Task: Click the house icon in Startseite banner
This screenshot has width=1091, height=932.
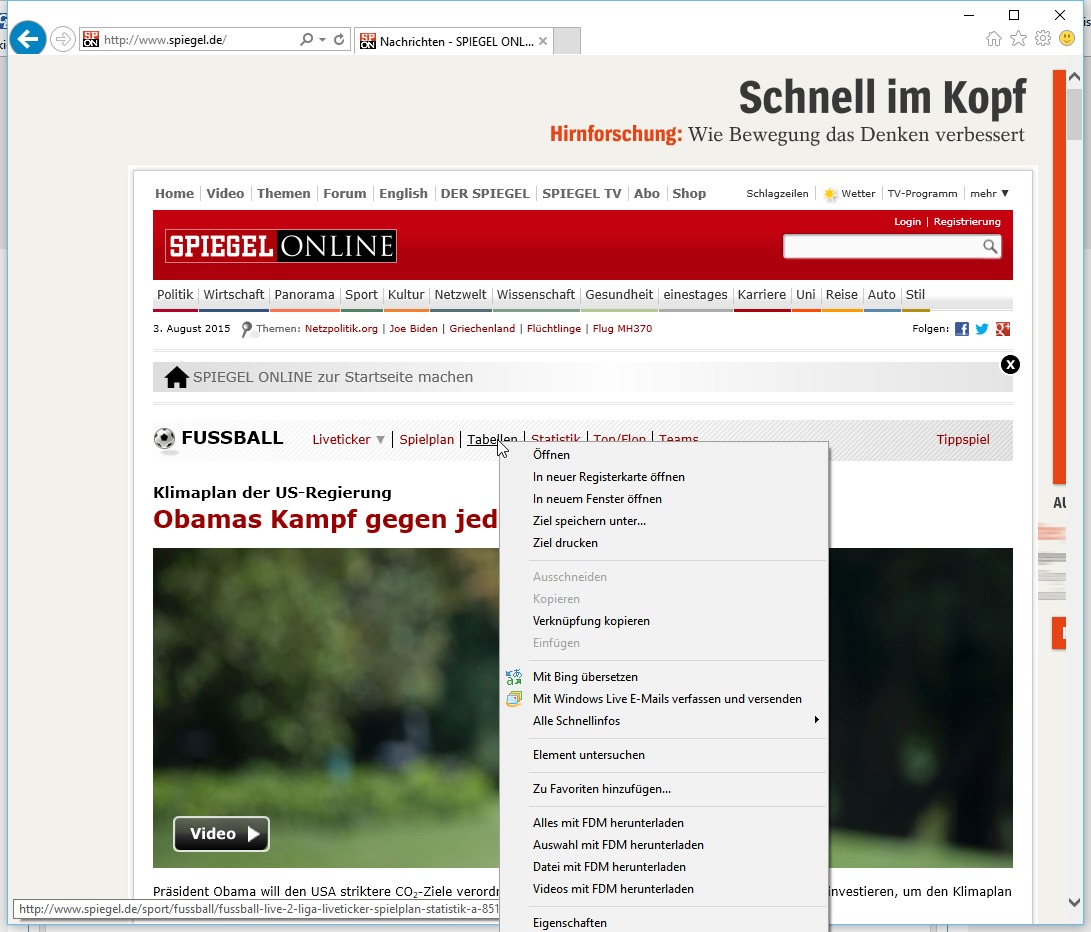Action: click(x=177, y=377)
